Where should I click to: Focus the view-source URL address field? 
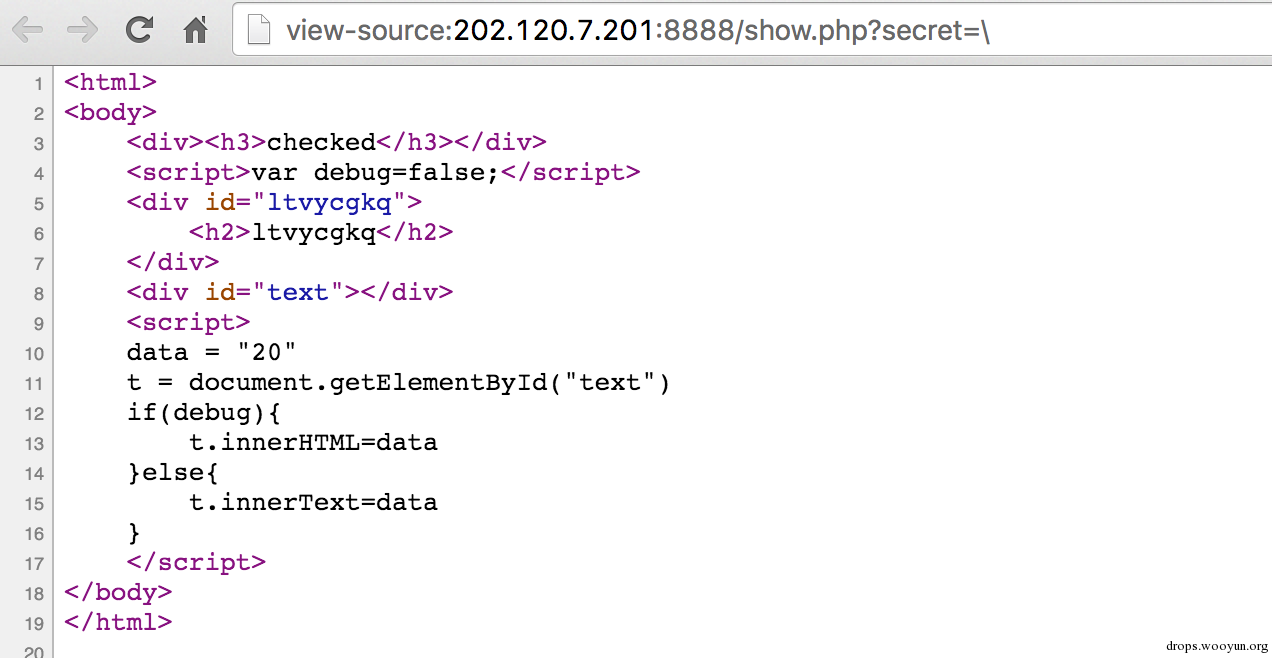pos(750,31)
